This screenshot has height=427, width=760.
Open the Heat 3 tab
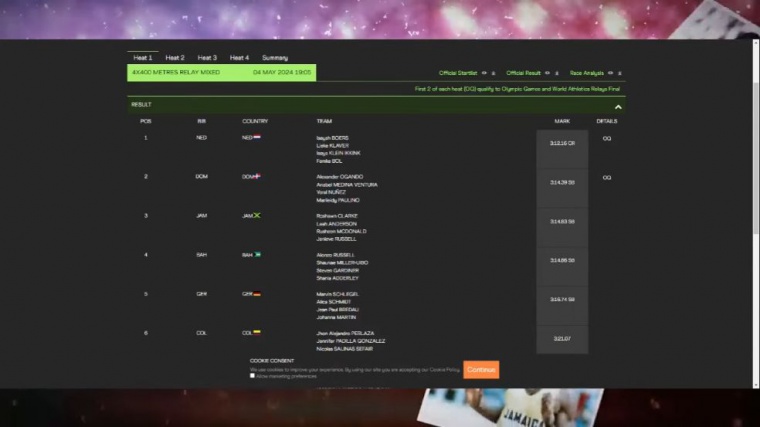pos(207,58)
